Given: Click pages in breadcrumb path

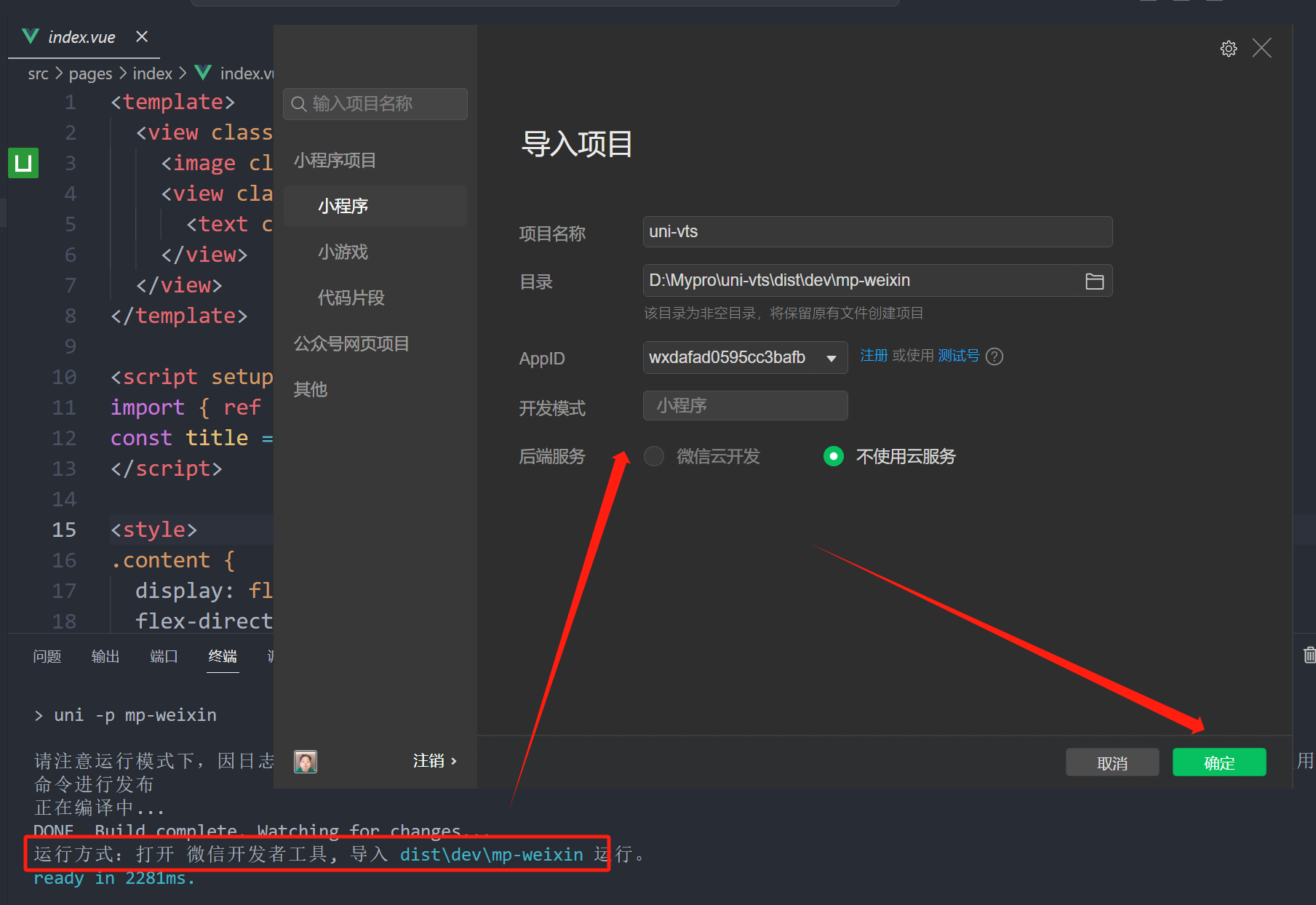Looking at the screenshot, I should click(91, 73).
